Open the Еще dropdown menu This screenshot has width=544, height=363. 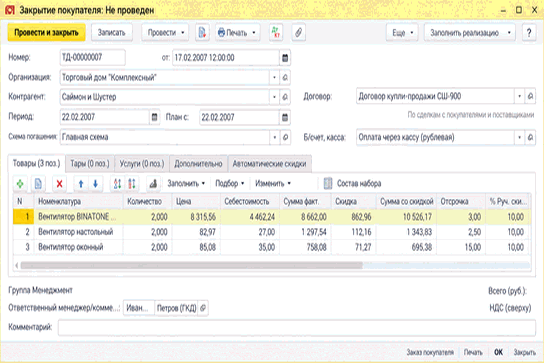(402, 33)
